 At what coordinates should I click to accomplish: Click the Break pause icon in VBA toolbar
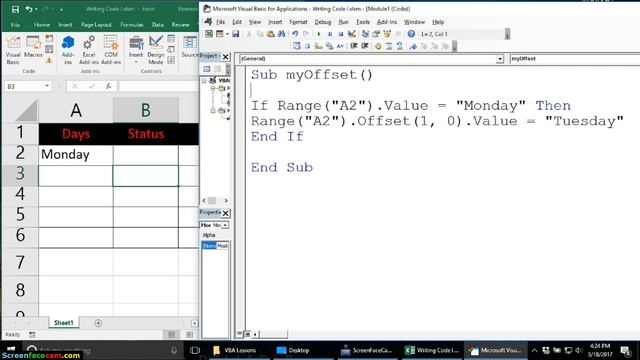point(330,34)
